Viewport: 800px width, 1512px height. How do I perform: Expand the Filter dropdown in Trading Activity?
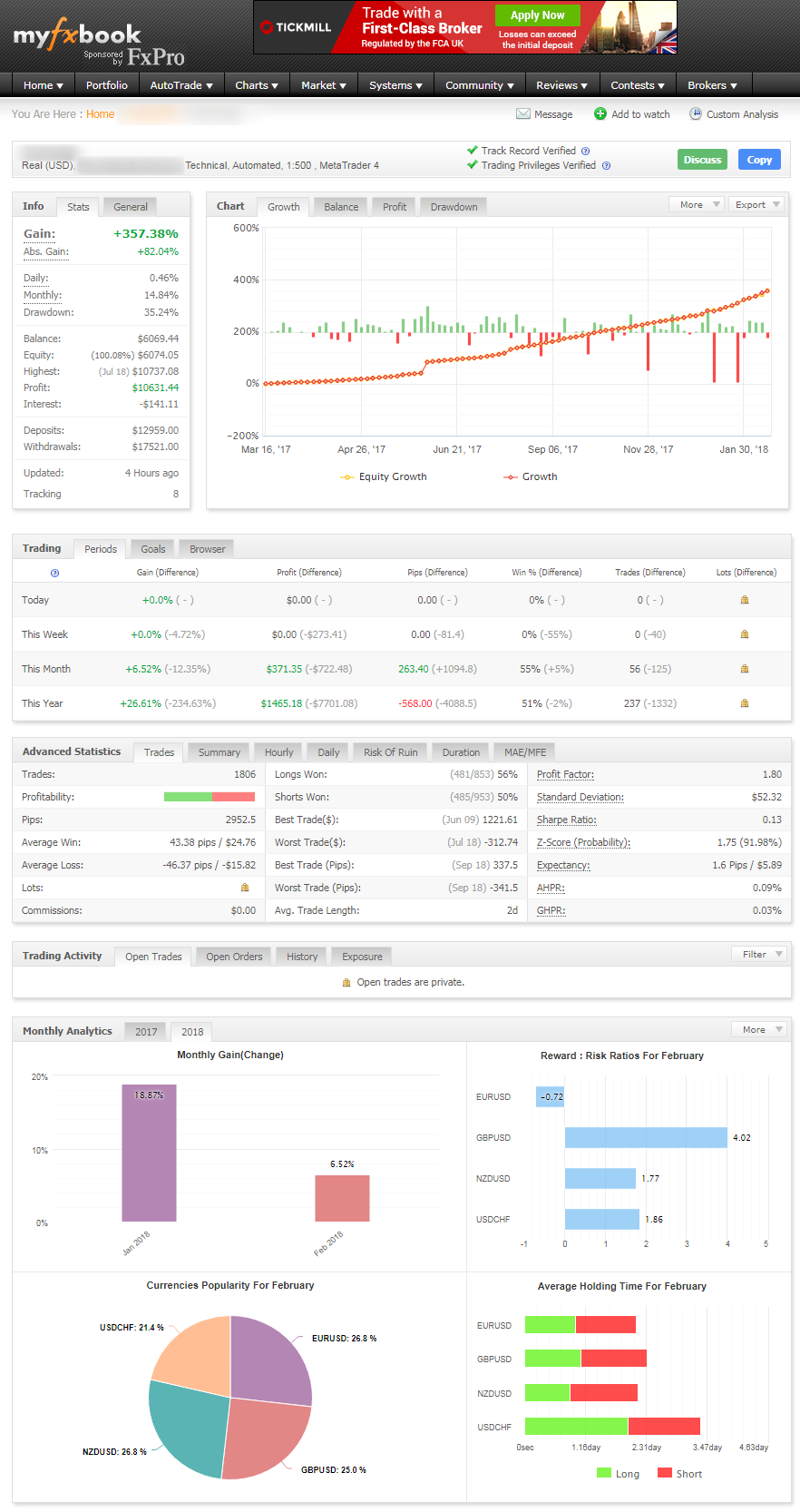pyautogui.click(x=759, y=954)
